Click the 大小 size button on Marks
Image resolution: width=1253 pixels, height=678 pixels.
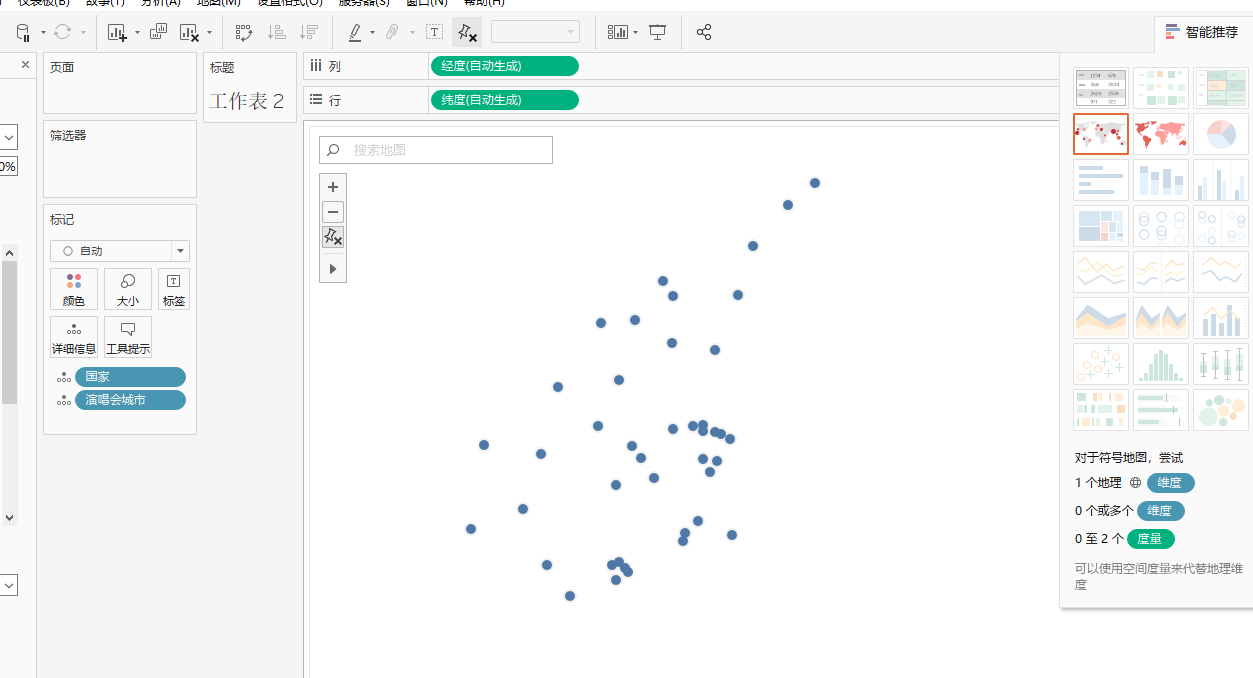(128, 289)
